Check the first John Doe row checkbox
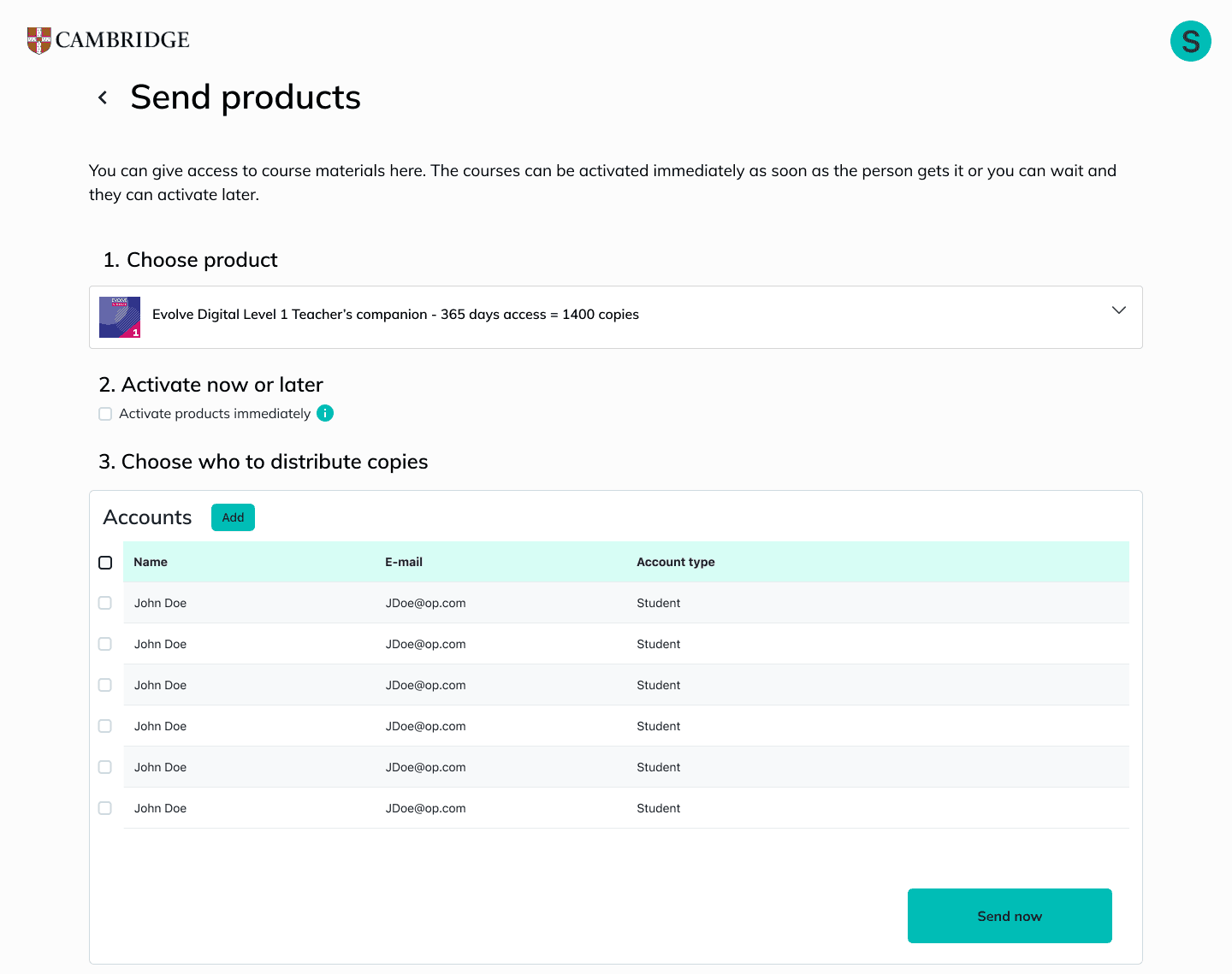The image size is (1232, 974). coord(105,603)
